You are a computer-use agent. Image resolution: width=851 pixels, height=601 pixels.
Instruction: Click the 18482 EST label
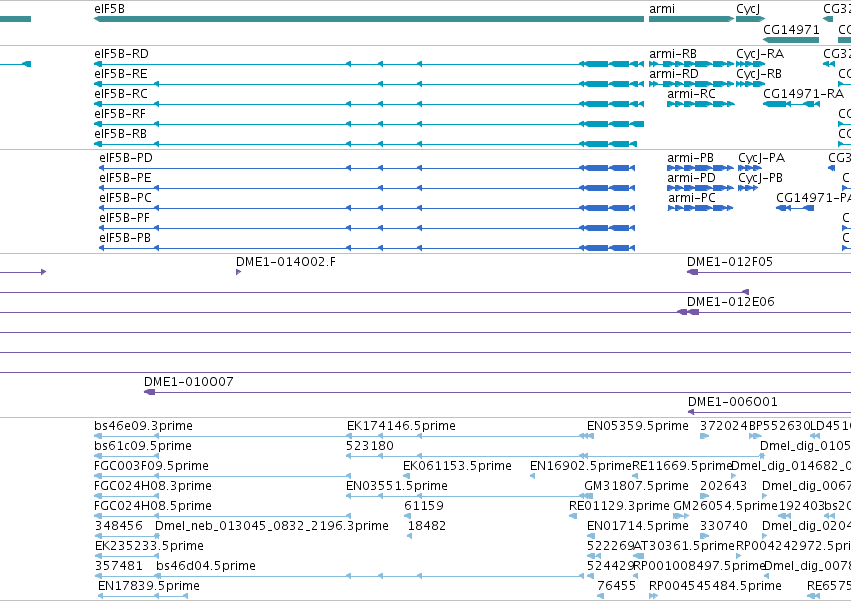427,526
